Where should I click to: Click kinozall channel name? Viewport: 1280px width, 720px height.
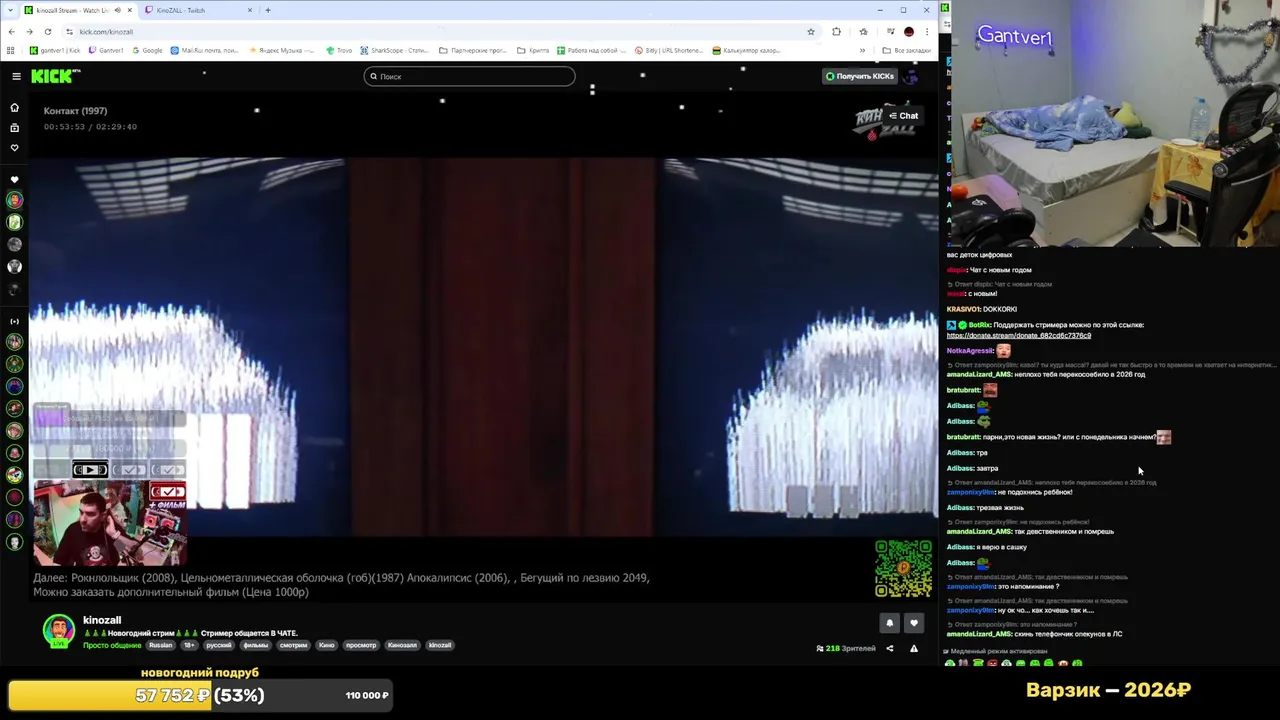pyautogui.click(x=102, y=620)
